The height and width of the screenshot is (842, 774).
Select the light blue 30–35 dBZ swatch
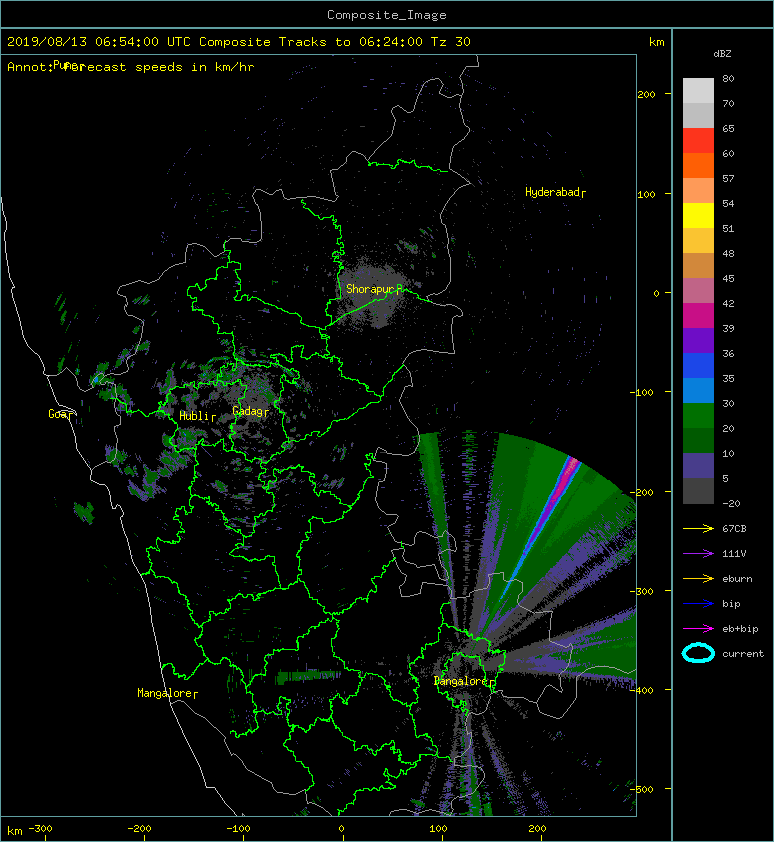(x=698, y=390)
